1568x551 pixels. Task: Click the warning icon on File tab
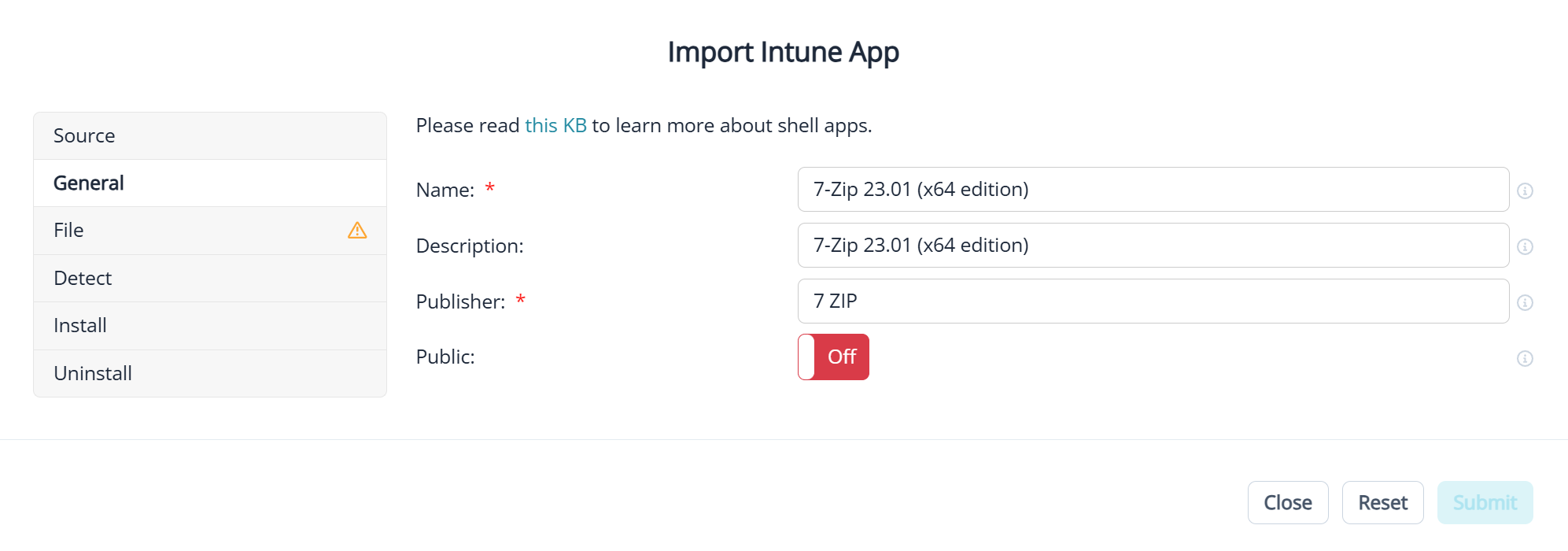click(x=357, y=230)
